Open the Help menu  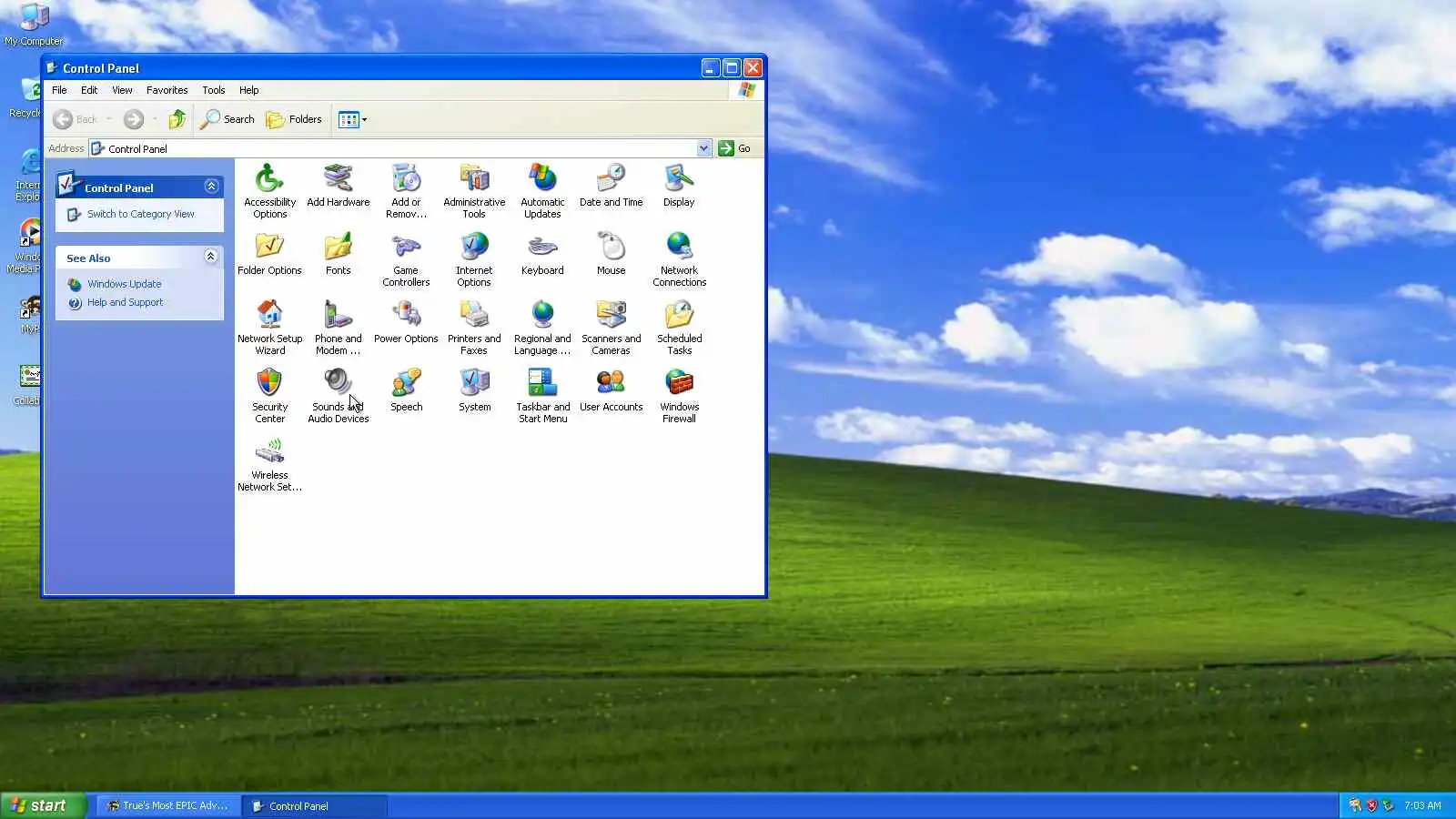pos(249,90)
